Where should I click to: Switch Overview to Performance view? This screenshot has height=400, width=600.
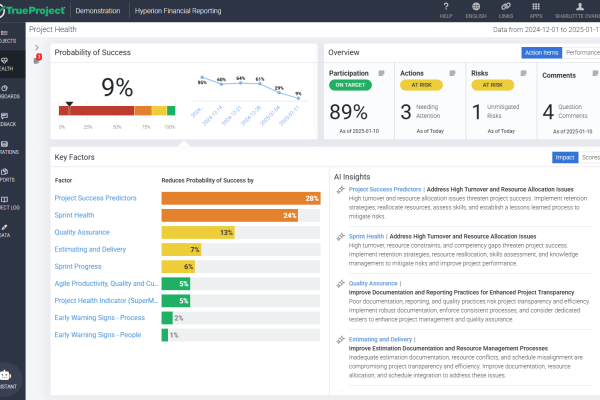(x=581, y=52)
